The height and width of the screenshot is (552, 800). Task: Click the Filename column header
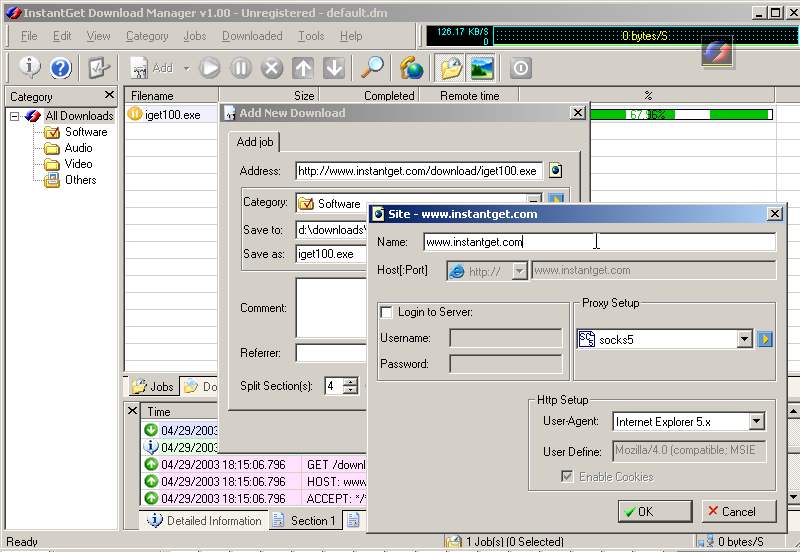coord(172,95)
